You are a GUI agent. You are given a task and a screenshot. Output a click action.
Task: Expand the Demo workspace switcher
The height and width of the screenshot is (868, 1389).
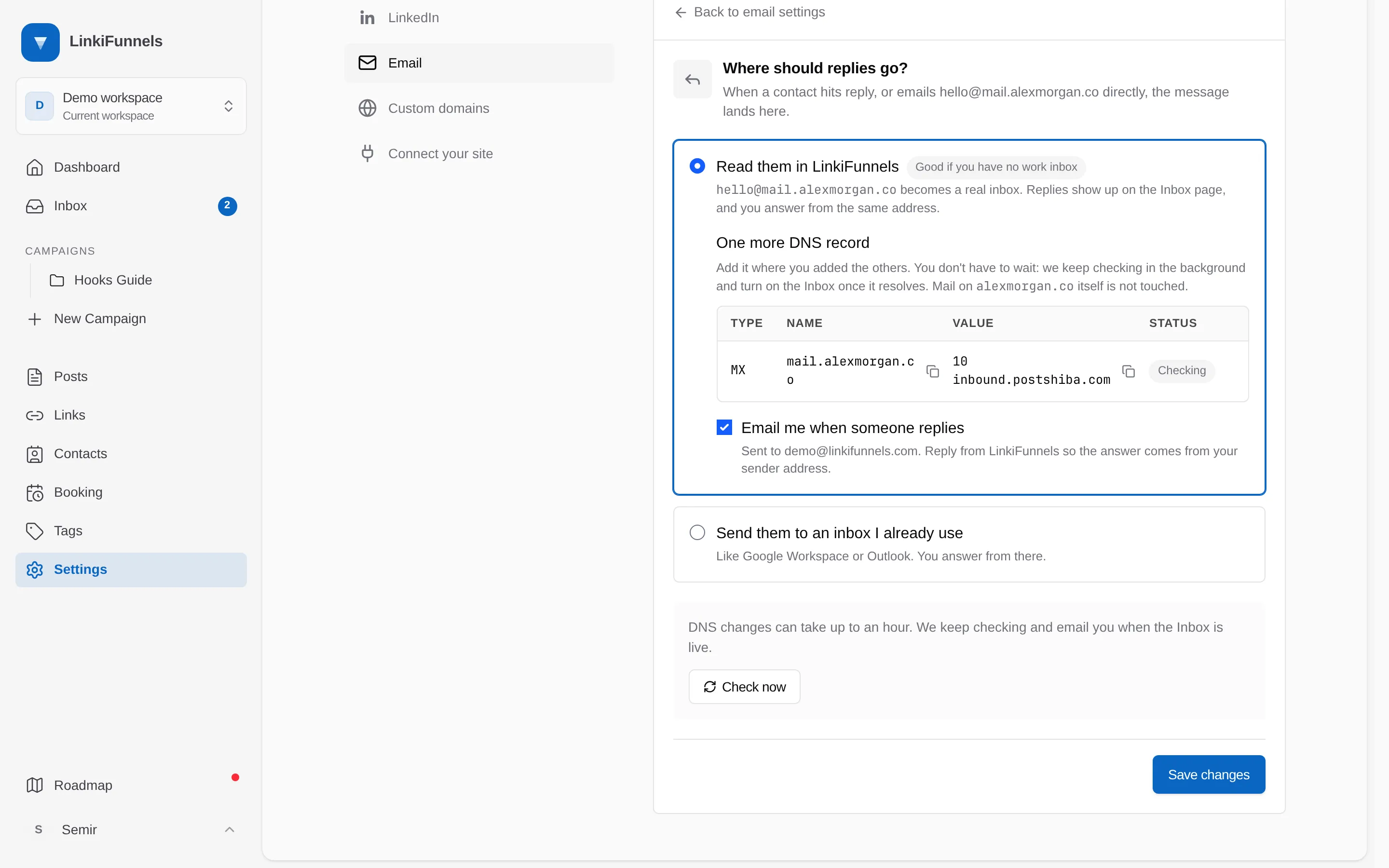point(131,106)
